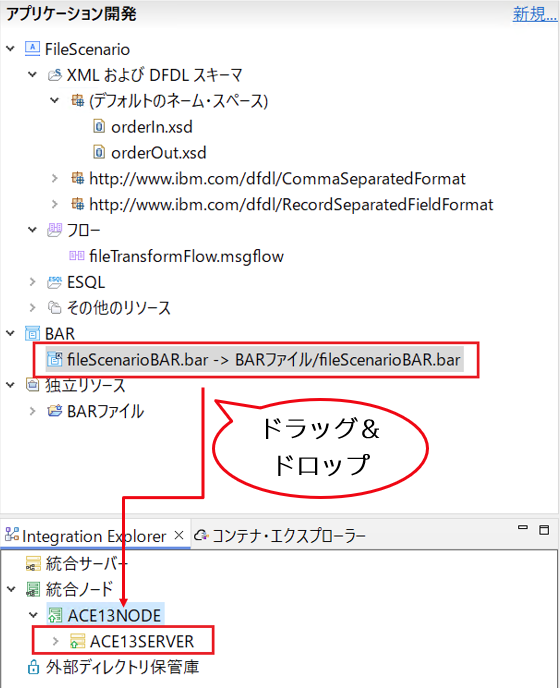Click the 独立リソース icon
This screenshot has height=688, width=560.
(32, 385)
